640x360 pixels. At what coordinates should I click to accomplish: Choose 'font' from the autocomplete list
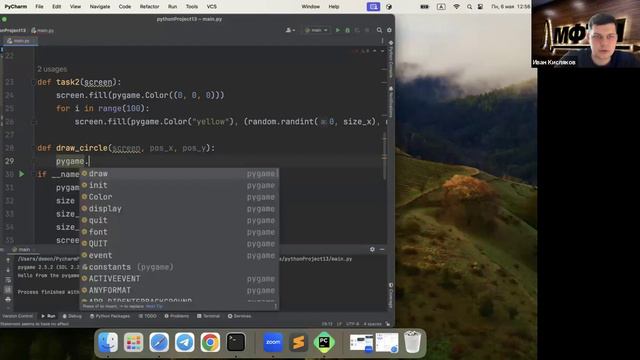point(179,232)
